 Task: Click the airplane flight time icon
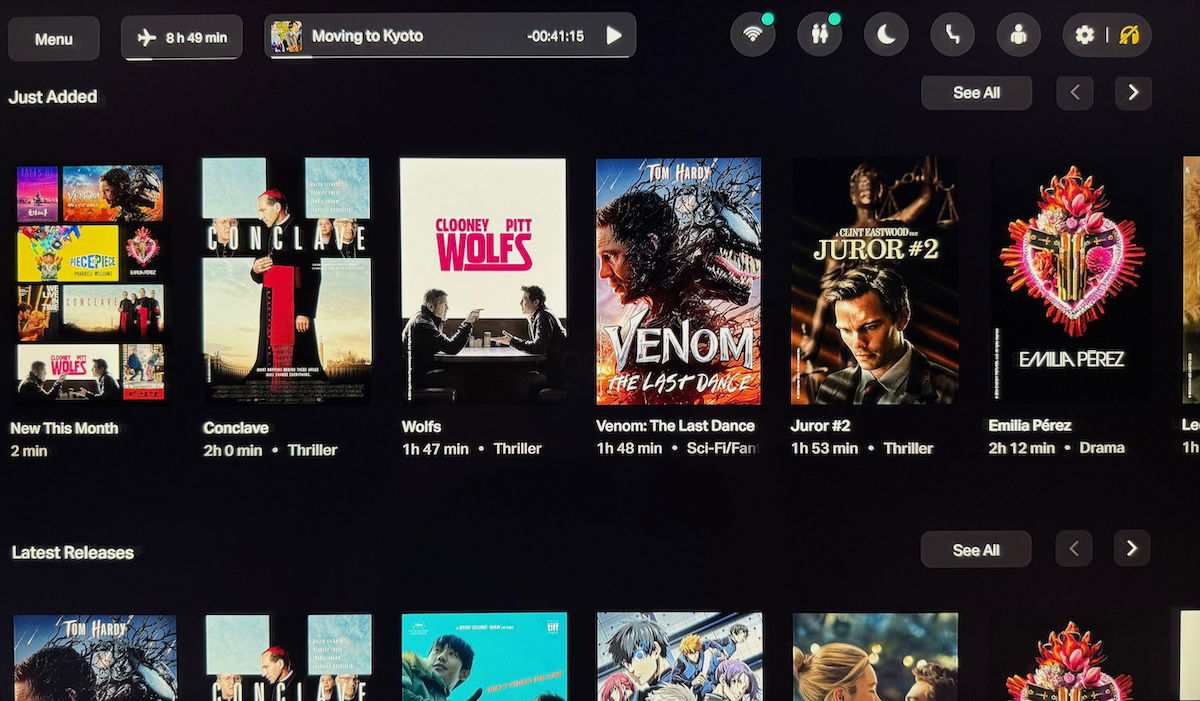[181, 38]
